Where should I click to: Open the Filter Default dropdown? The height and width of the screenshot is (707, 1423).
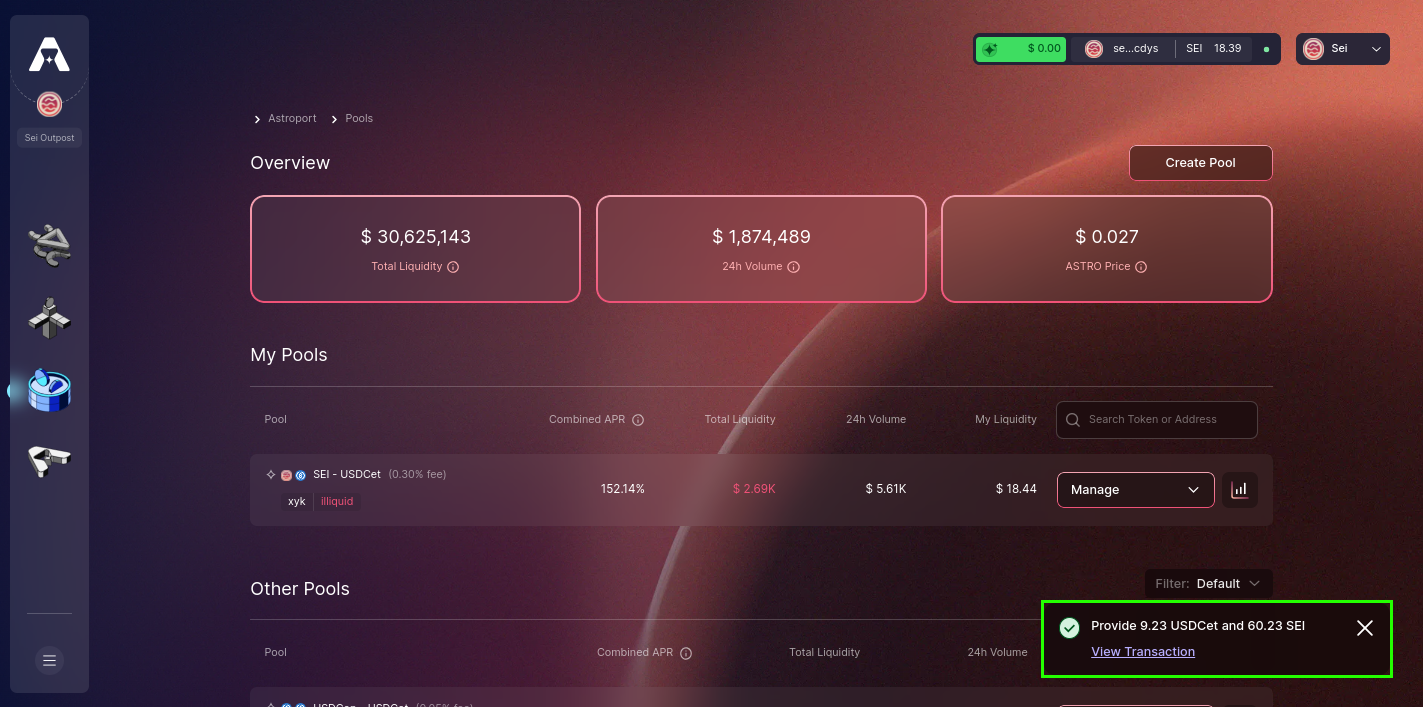pos(1208,584)
